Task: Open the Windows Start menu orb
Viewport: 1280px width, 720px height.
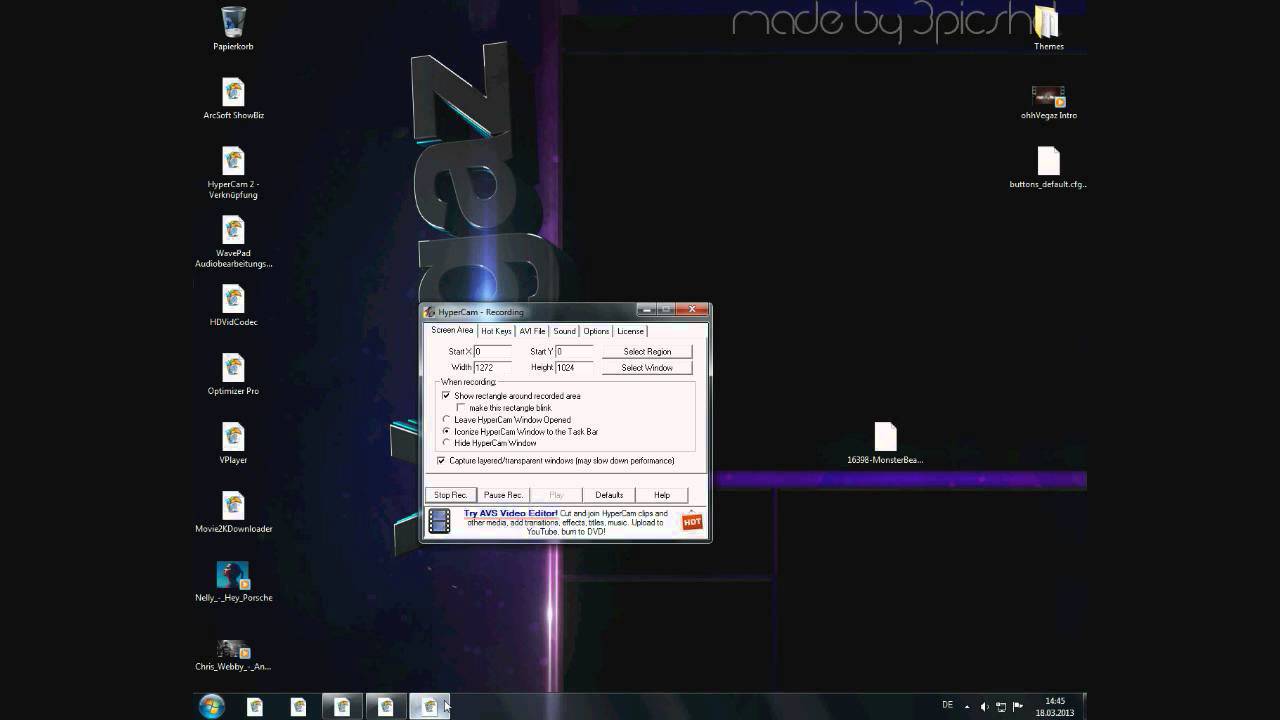Action: [x=211, y=706]
